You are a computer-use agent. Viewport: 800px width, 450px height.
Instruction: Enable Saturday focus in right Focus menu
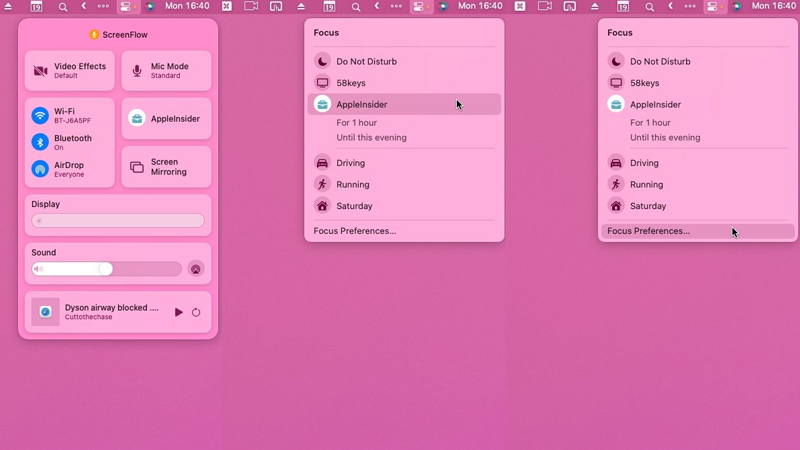[697, 206]
